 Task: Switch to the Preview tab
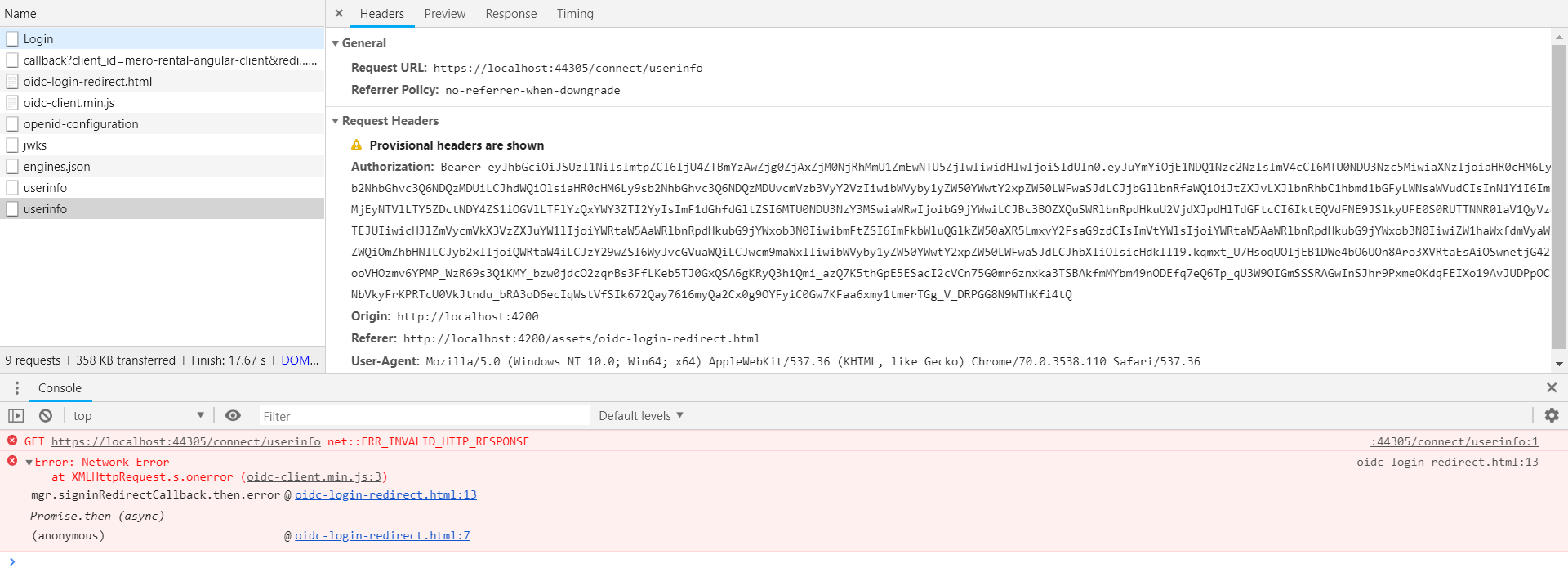click(x=444, y=14)
